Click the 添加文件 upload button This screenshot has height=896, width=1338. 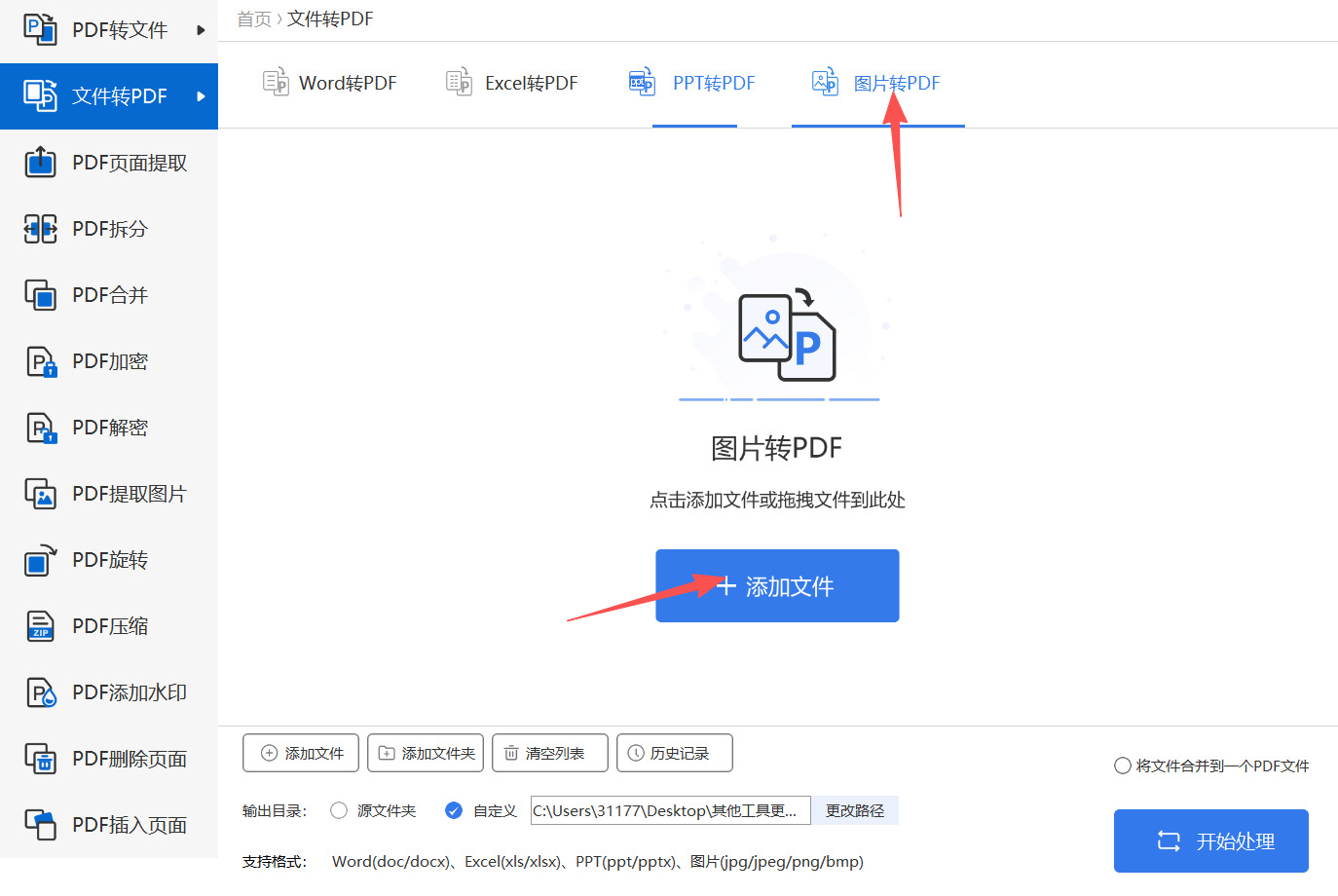coord(776,585)
